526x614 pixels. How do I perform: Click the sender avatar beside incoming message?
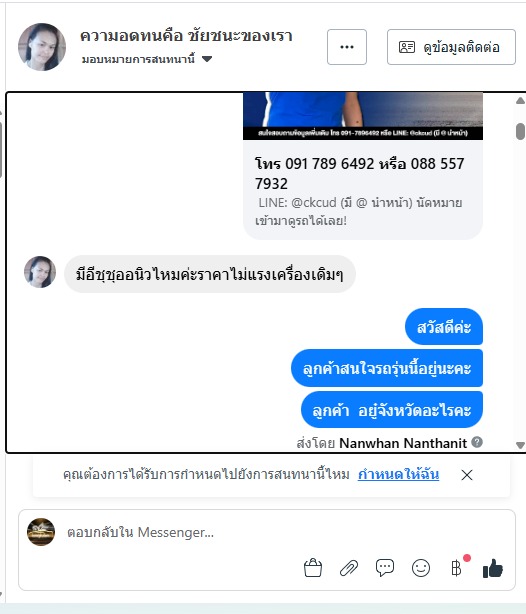pyautogui.click(x=40, y=272)
